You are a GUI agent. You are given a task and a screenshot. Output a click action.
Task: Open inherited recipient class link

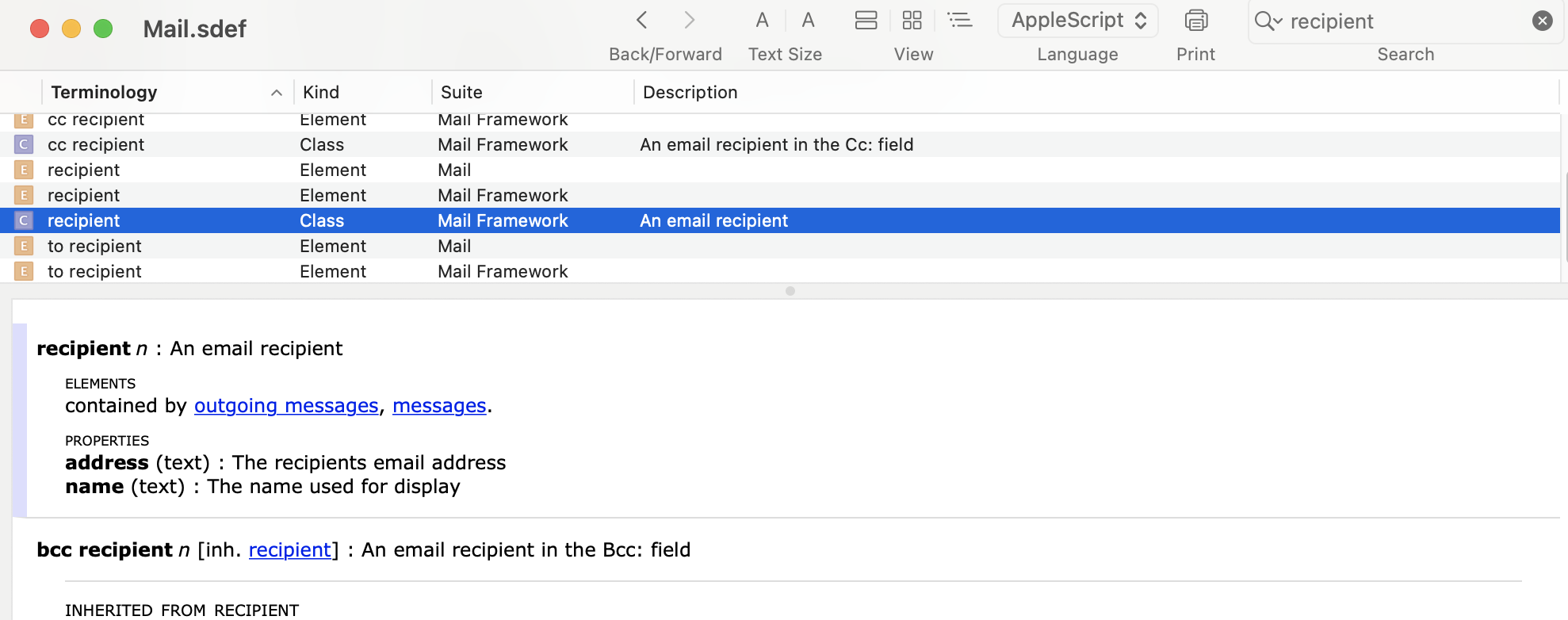(x=289, y=550)
